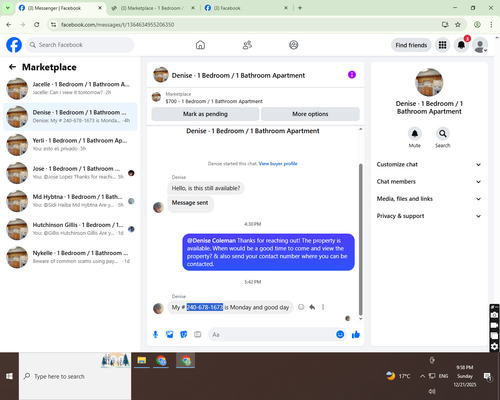Open Yerli's conversation

(70, 145)
